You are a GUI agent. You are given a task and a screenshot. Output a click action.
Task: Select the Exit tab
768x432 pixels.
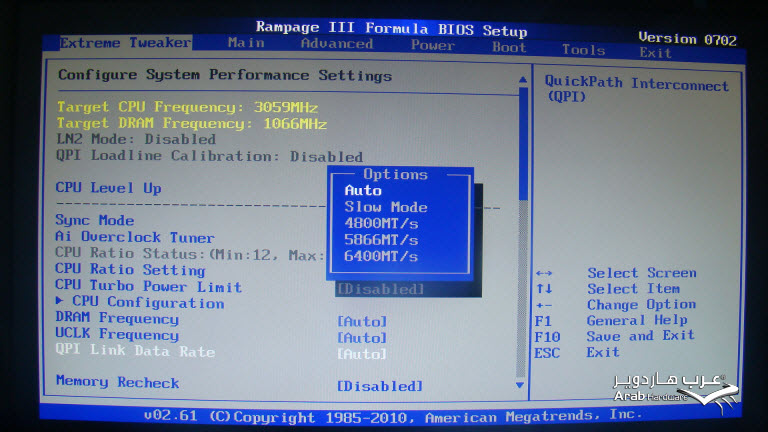pos(655,52)
